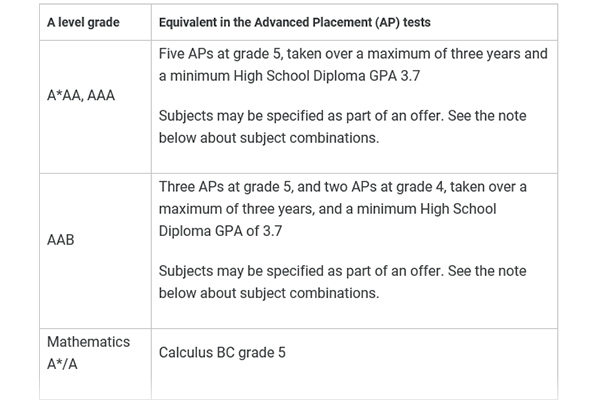The width and height of the screenshot is (600, 400).
Task: Click the word 'Mathematics' in last row
Action: click(88, 342)
